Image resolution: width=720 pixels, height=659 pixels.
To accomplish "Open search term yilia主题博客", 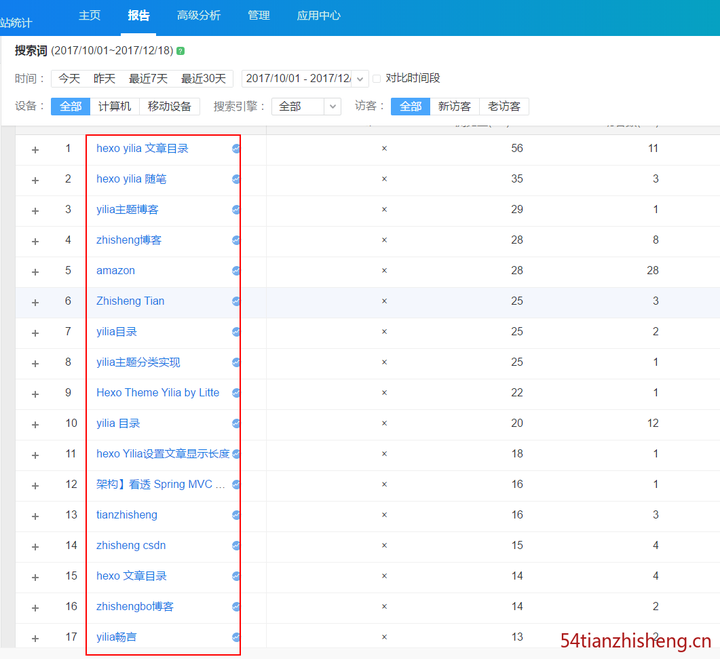I will coord(127,209).
